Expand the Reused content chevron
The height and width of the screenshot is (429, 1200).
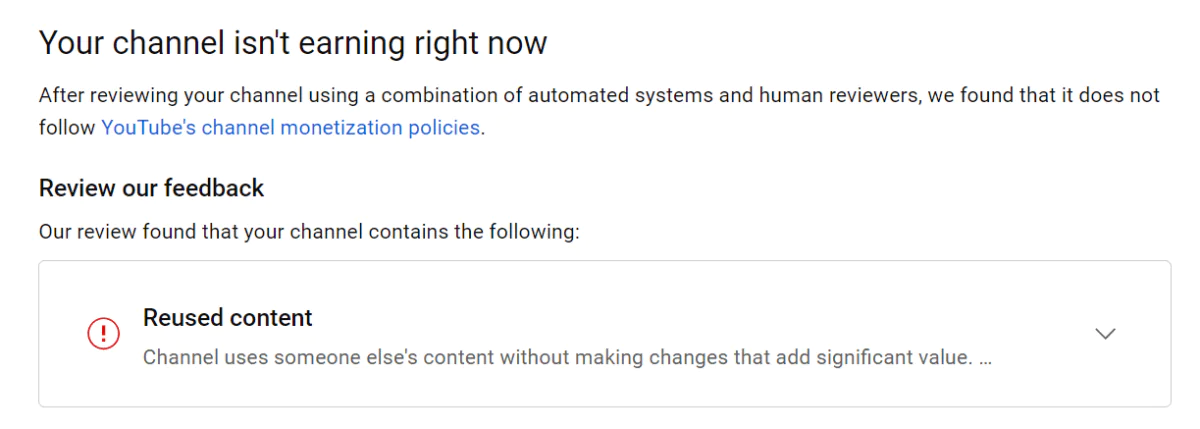click(1105, 334)
